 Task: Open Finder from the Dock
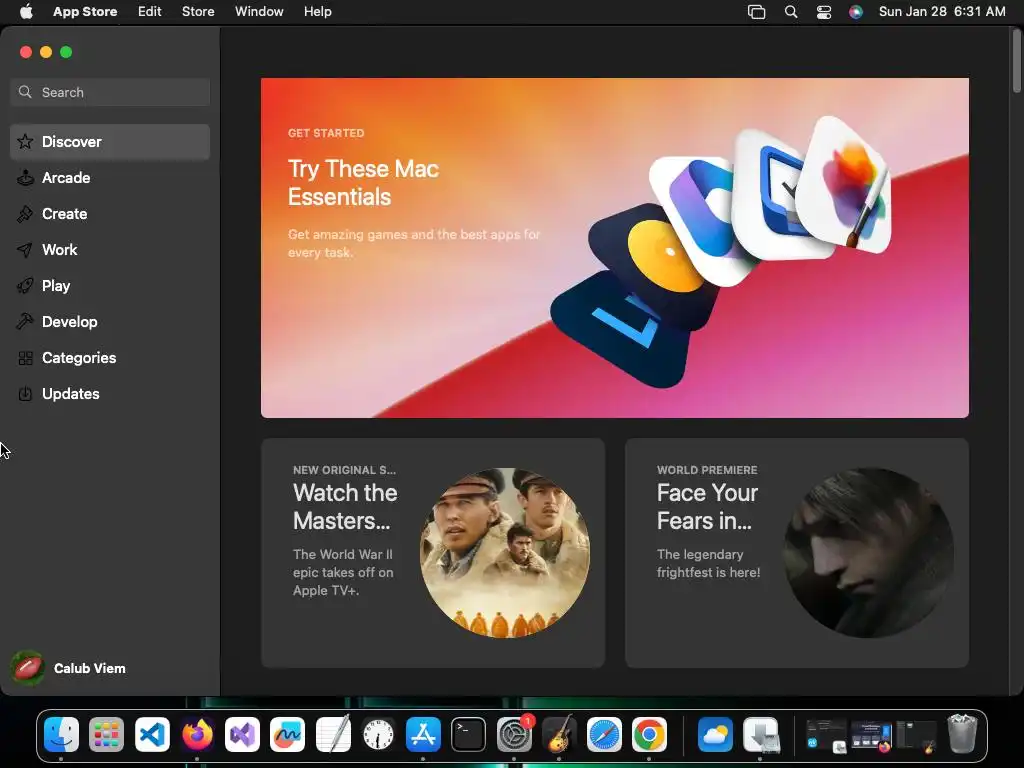pos(61,734)
